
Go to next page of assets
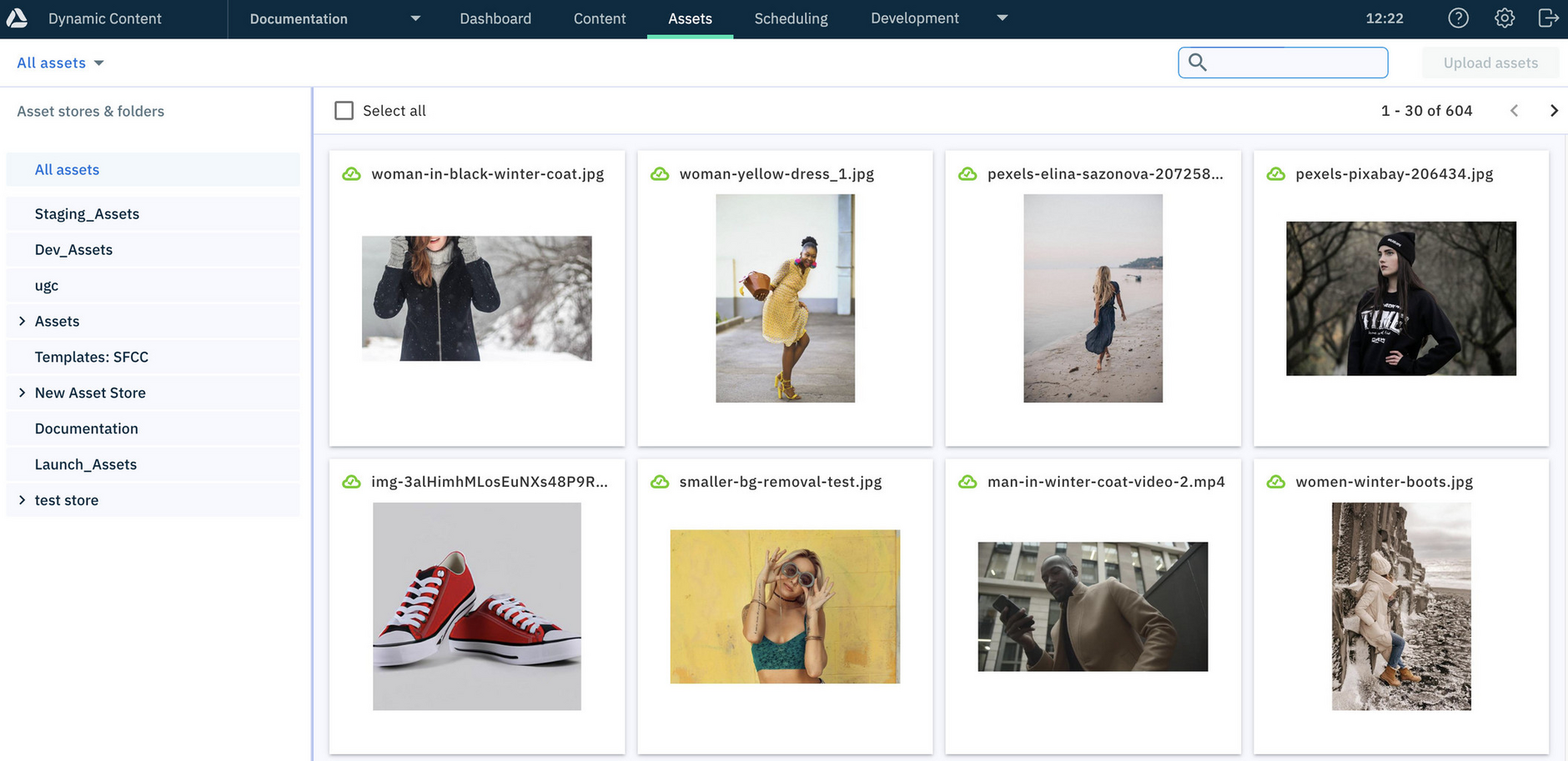[x=1553, y=111]
